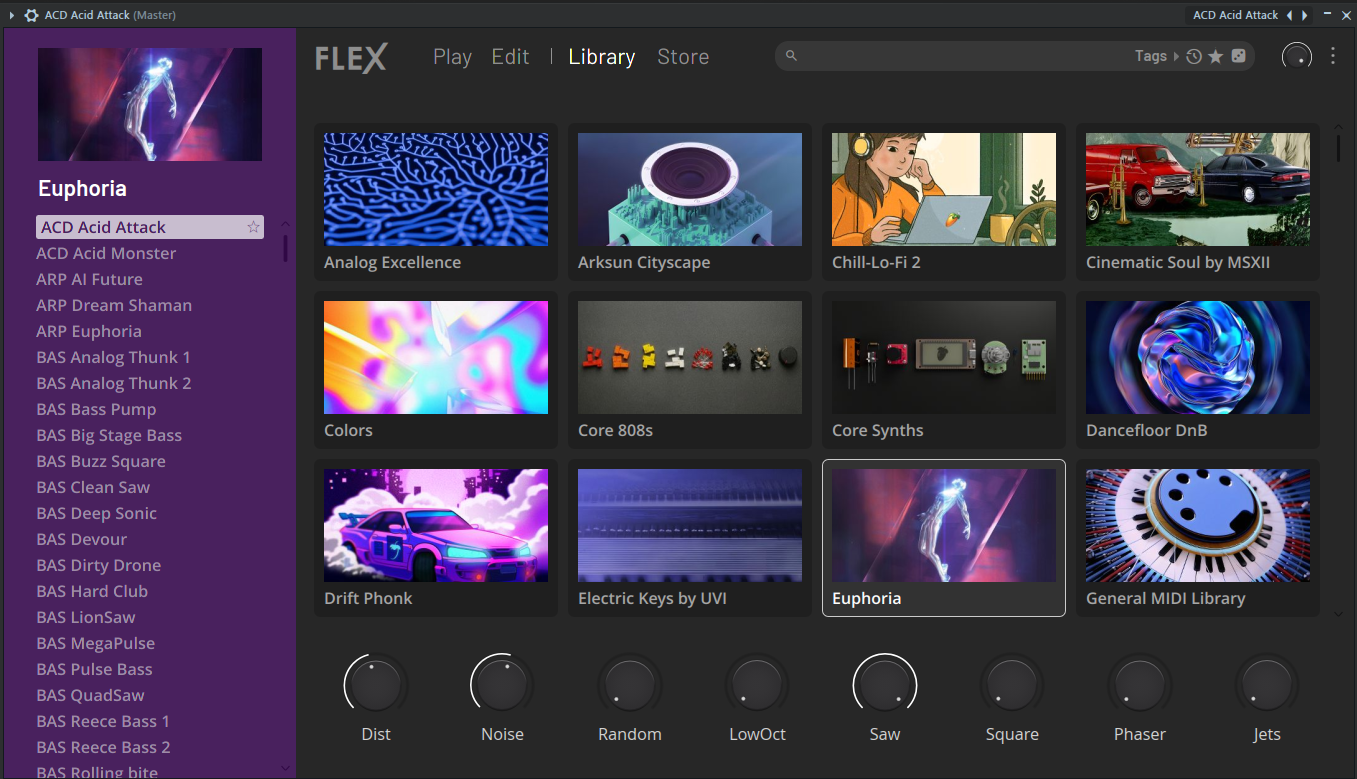Select the ARP AI Future preset

(x=89, y=279)
